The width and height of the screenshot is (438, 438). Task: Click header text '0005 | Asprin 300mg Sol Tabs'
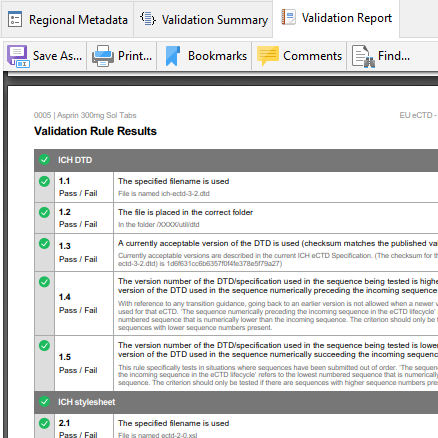85,115
